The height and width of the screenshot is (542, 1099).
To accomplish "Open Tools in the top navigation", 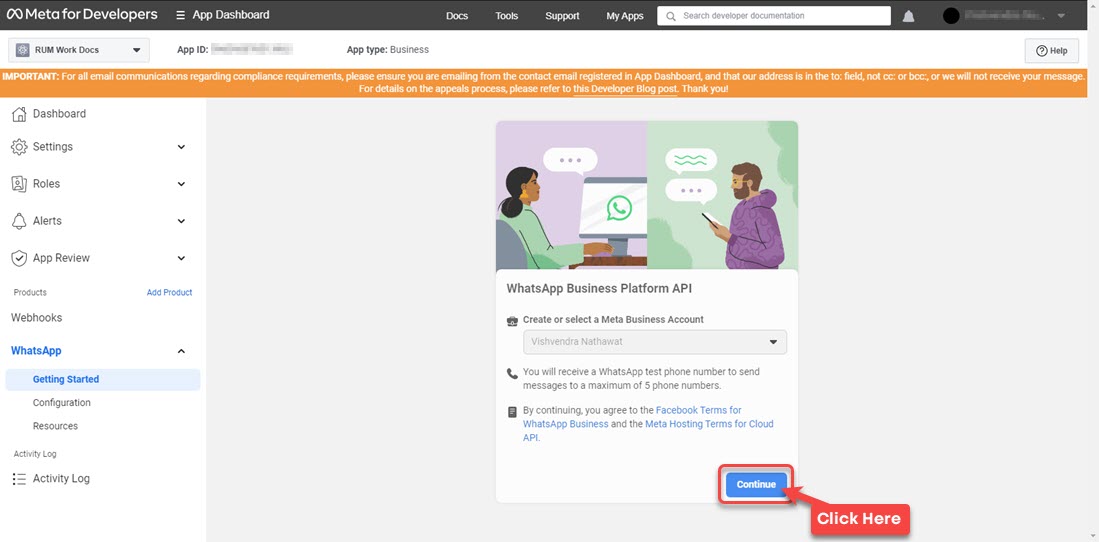I will [507, 15].
